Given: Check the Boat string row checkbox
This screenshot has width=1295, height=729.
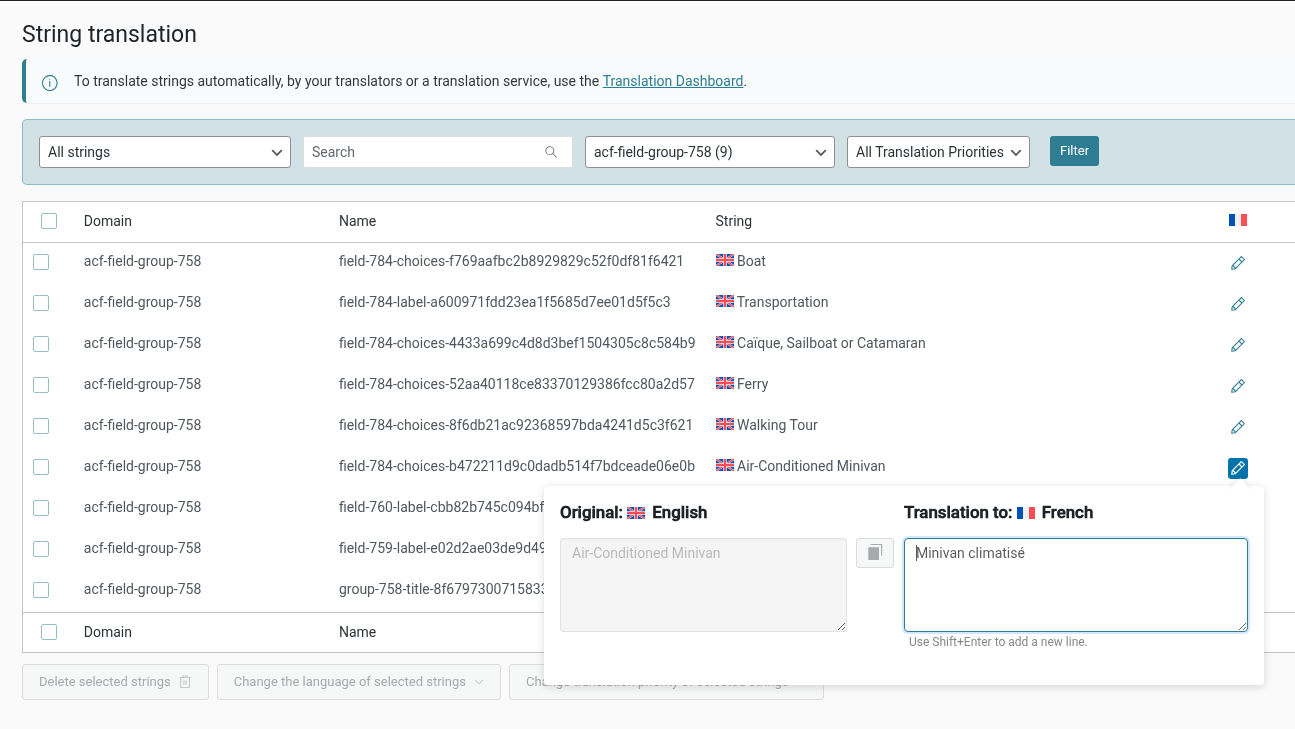Looking at the screenshot, I should [41, 262].
